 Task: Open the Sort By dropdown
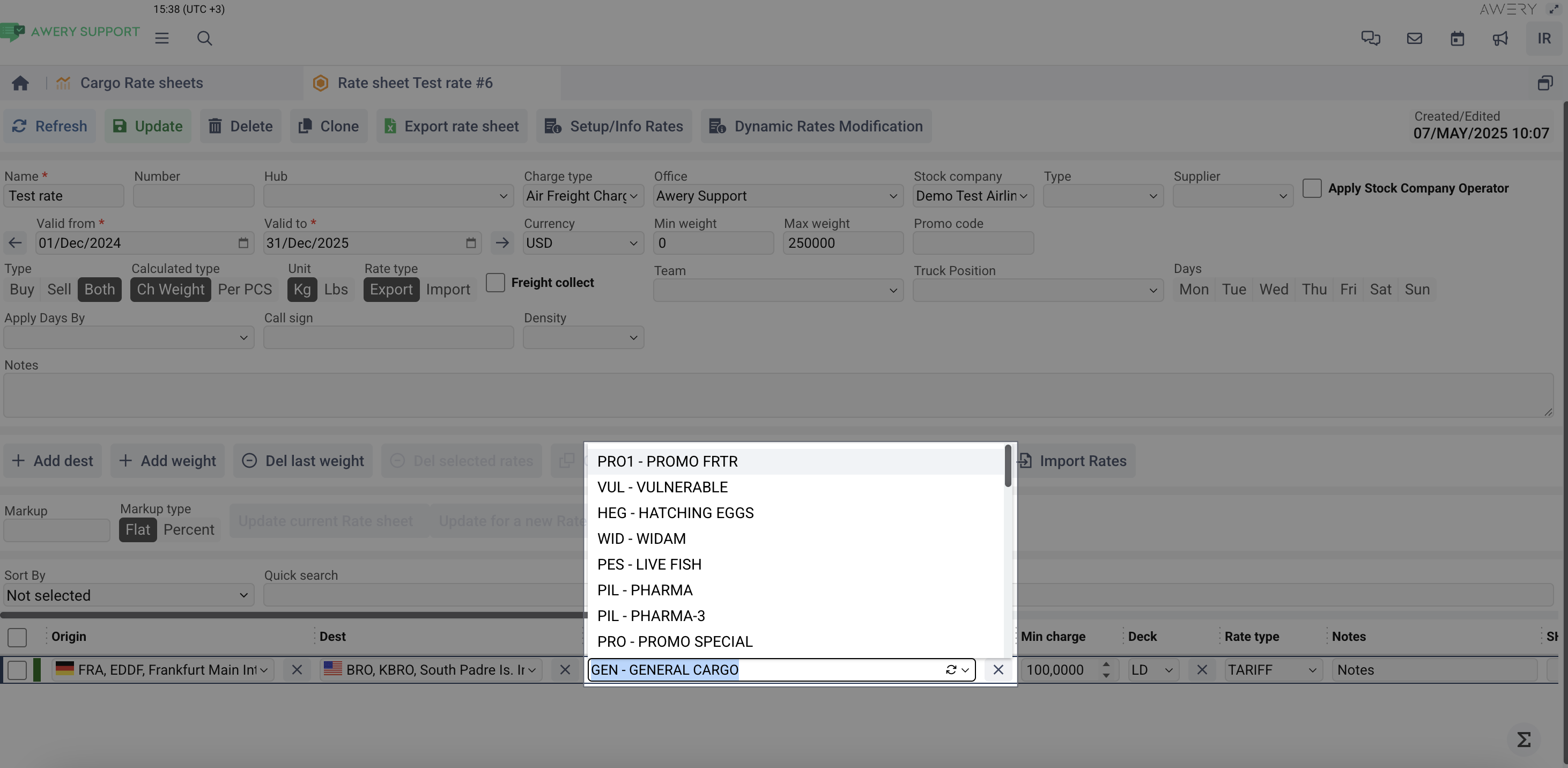(129, 595)
